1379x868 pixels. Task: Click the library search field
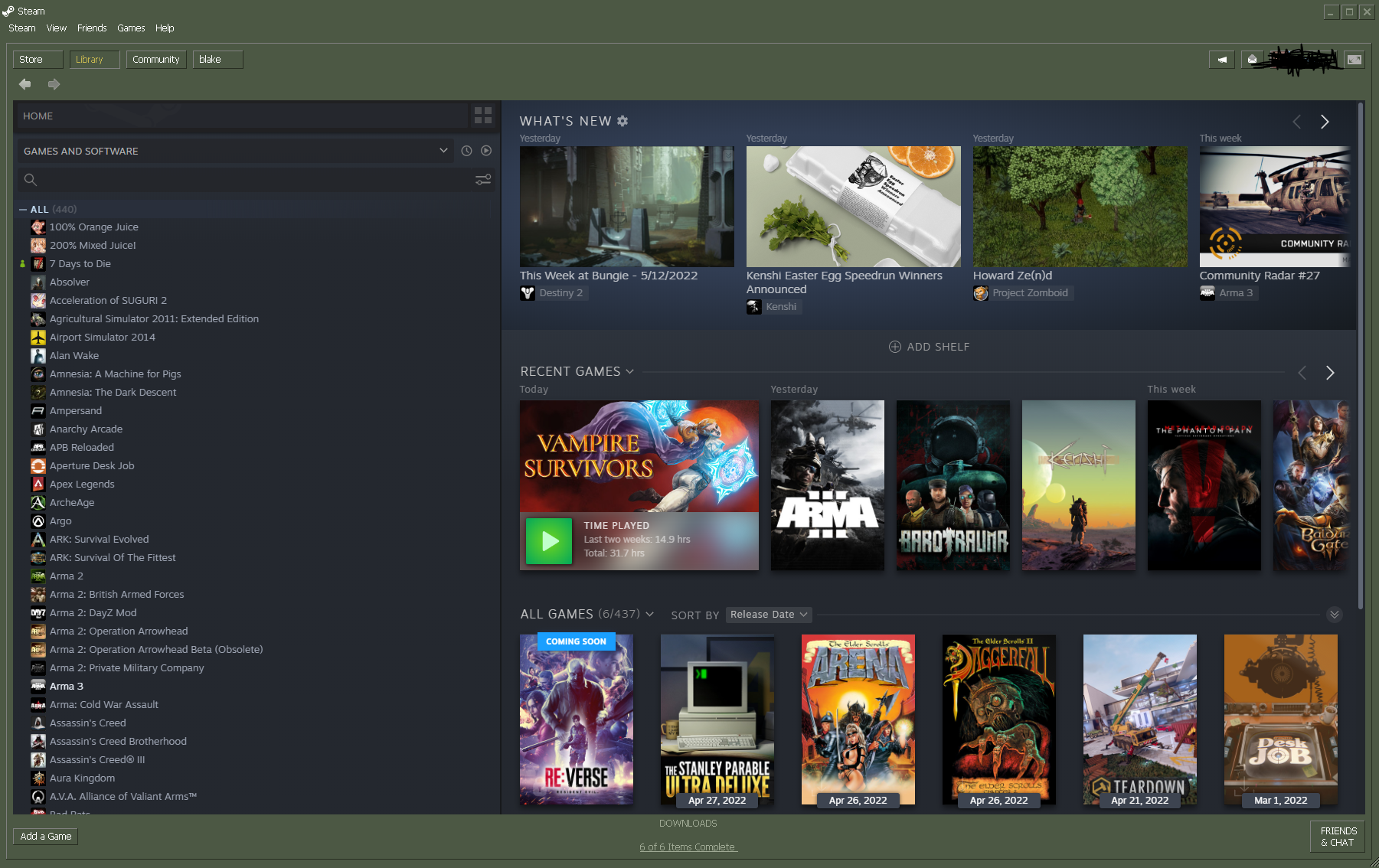(x=245, y=180)
